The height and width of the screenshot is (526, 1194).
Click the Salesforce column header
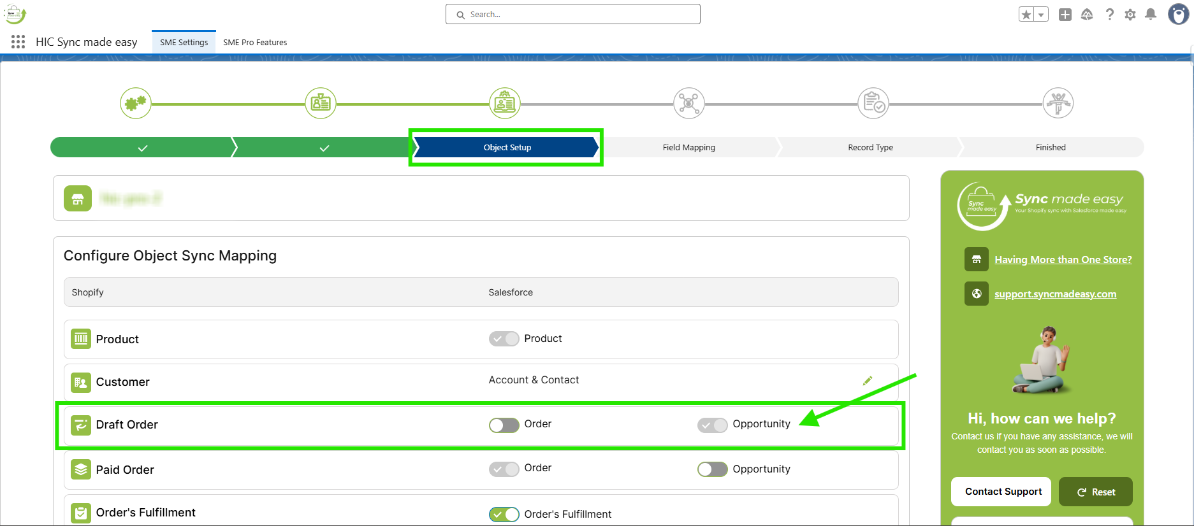tap(511, 292)
